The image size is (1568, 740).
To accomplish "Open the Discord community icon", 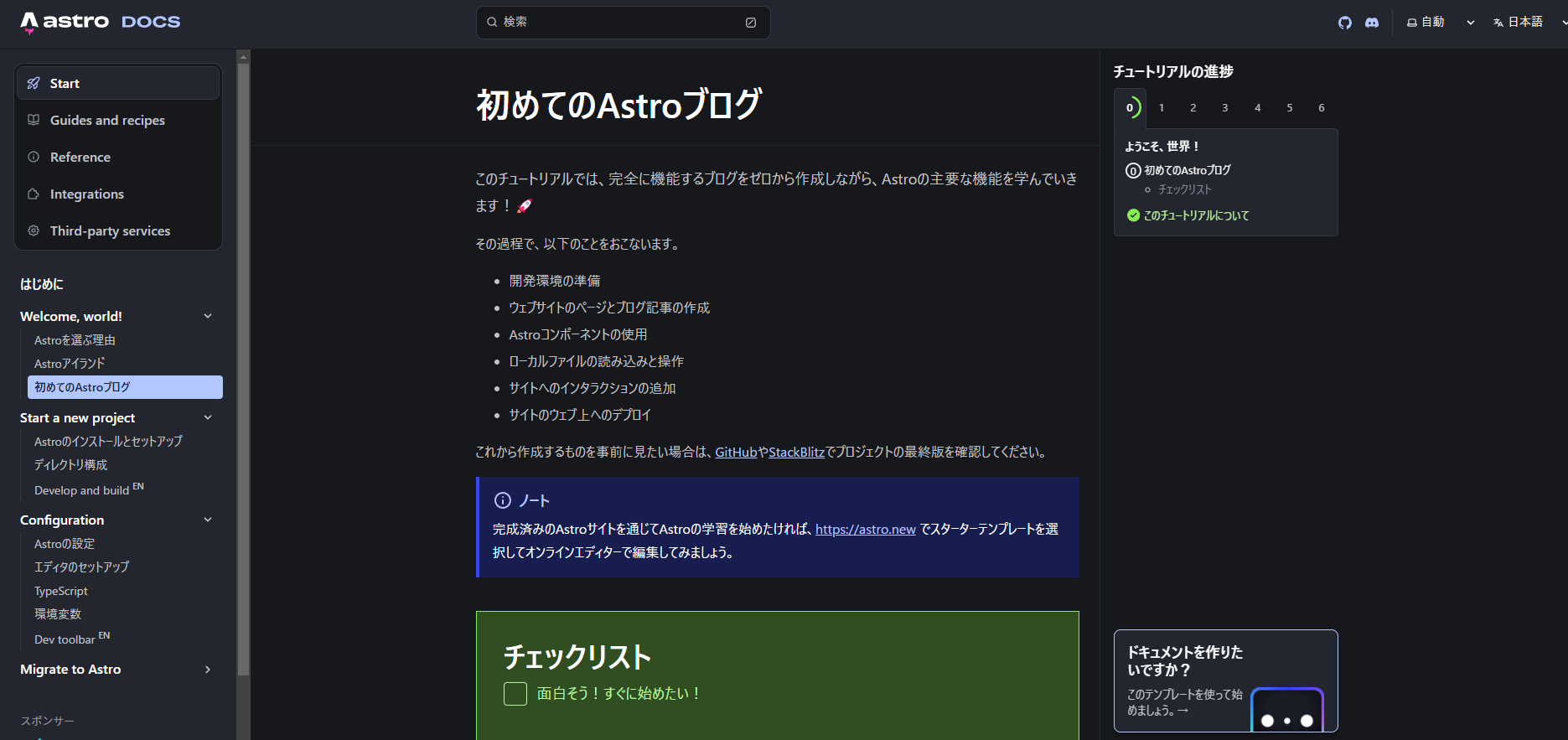I will [1372, 23].
